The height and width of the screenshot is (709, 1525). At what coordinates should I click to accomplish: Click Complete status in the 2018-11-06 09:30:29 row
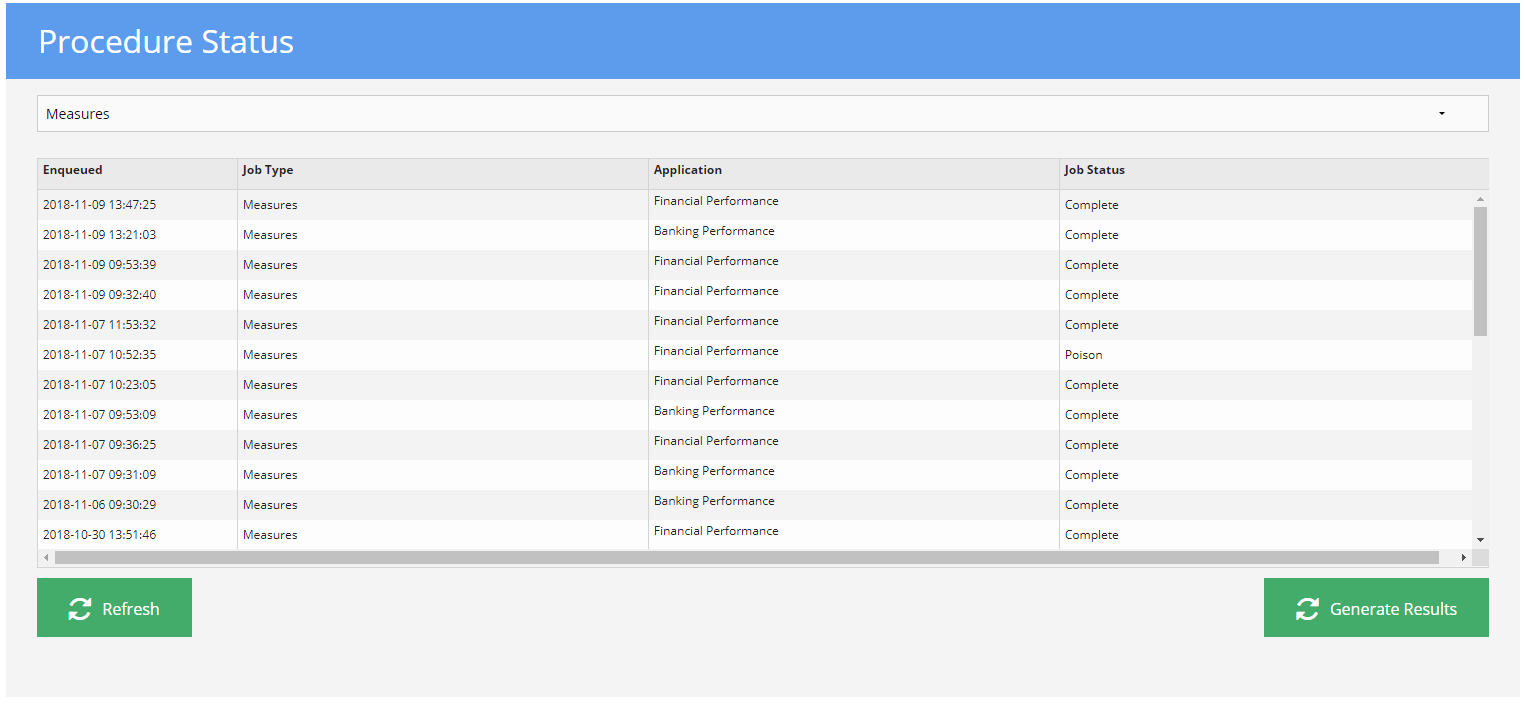coord(1092,505)
